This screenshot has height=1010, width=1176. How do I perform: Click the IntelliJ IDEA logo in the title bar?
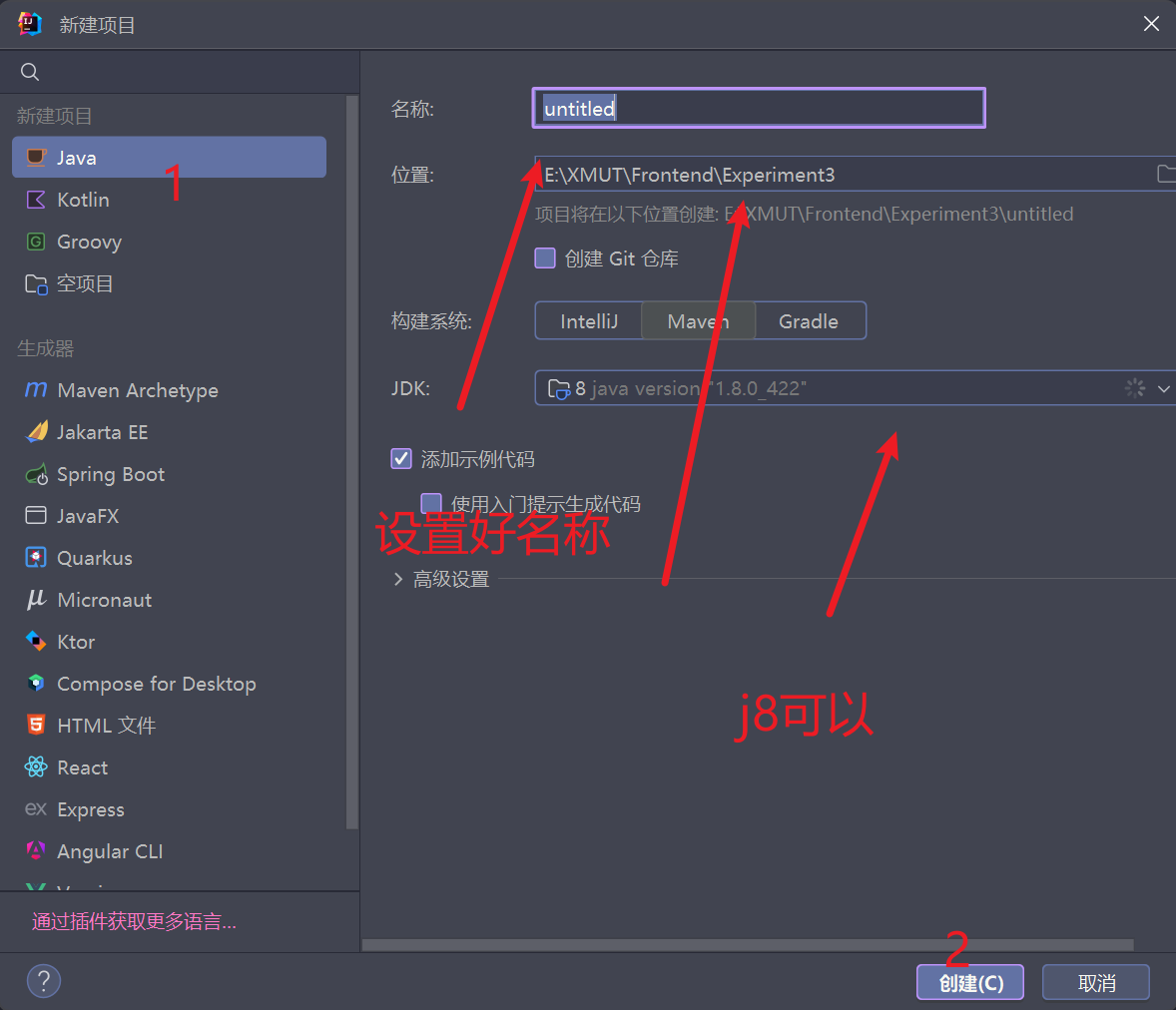click(x=30, y=24)
